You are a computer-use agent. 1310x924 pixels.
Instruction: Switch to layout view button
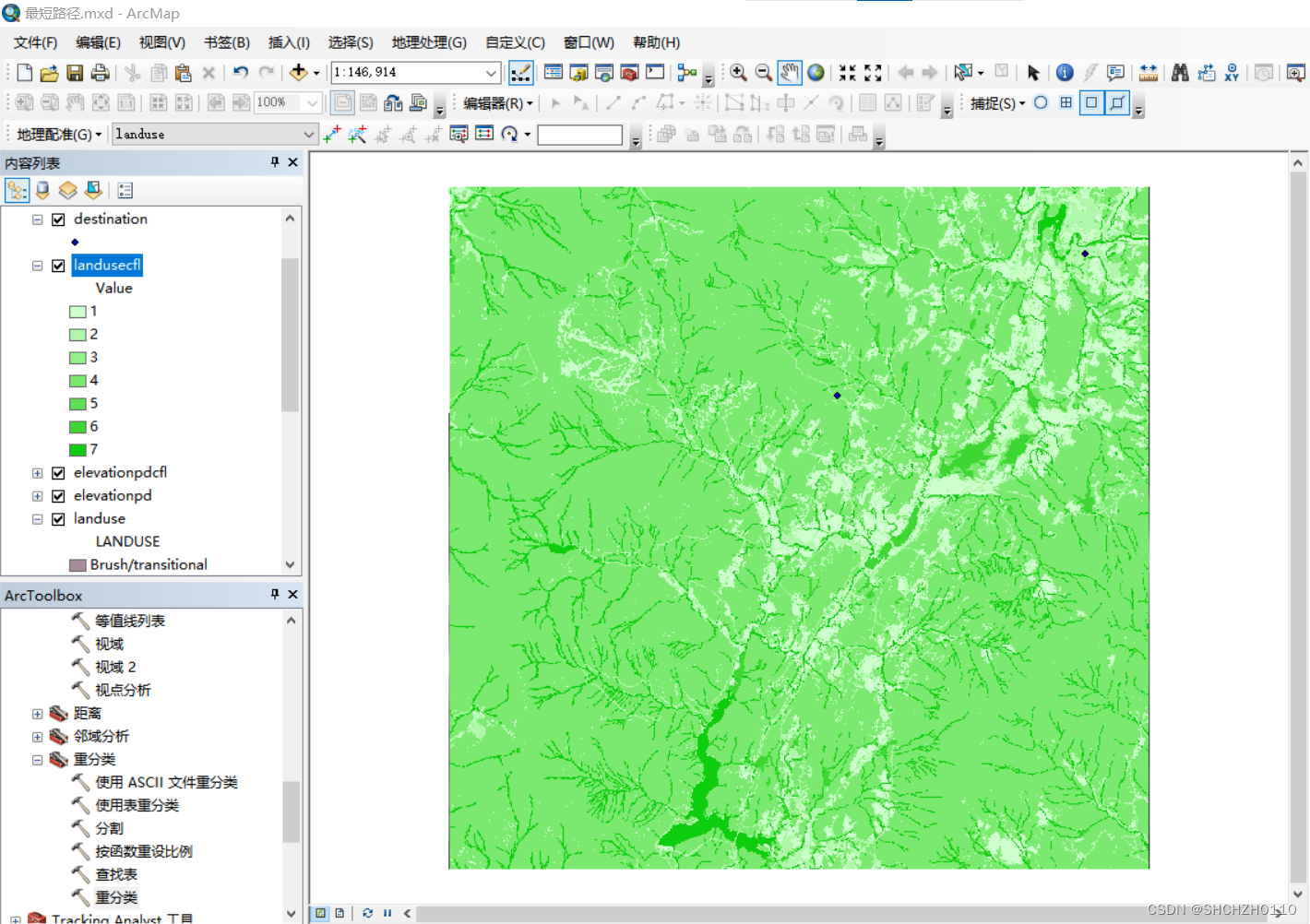click(339, 913)
